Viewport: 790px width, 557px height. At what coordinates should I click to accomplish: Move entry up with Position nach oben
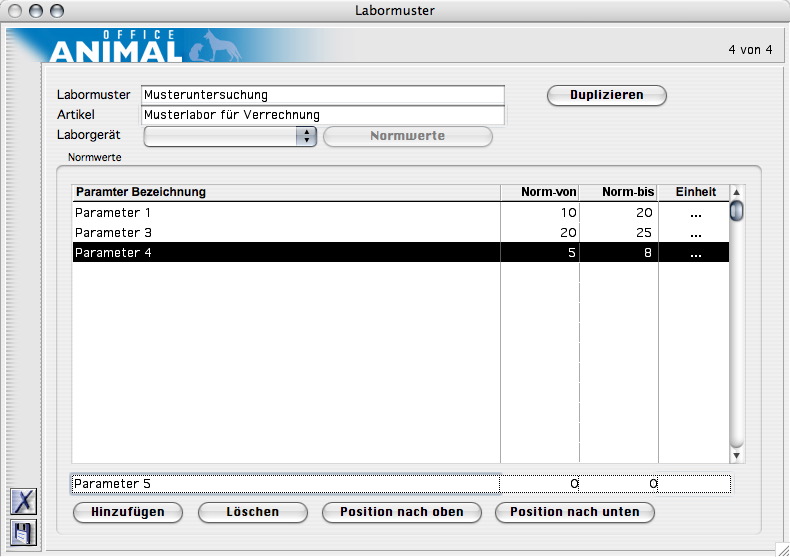click(402, 512)
